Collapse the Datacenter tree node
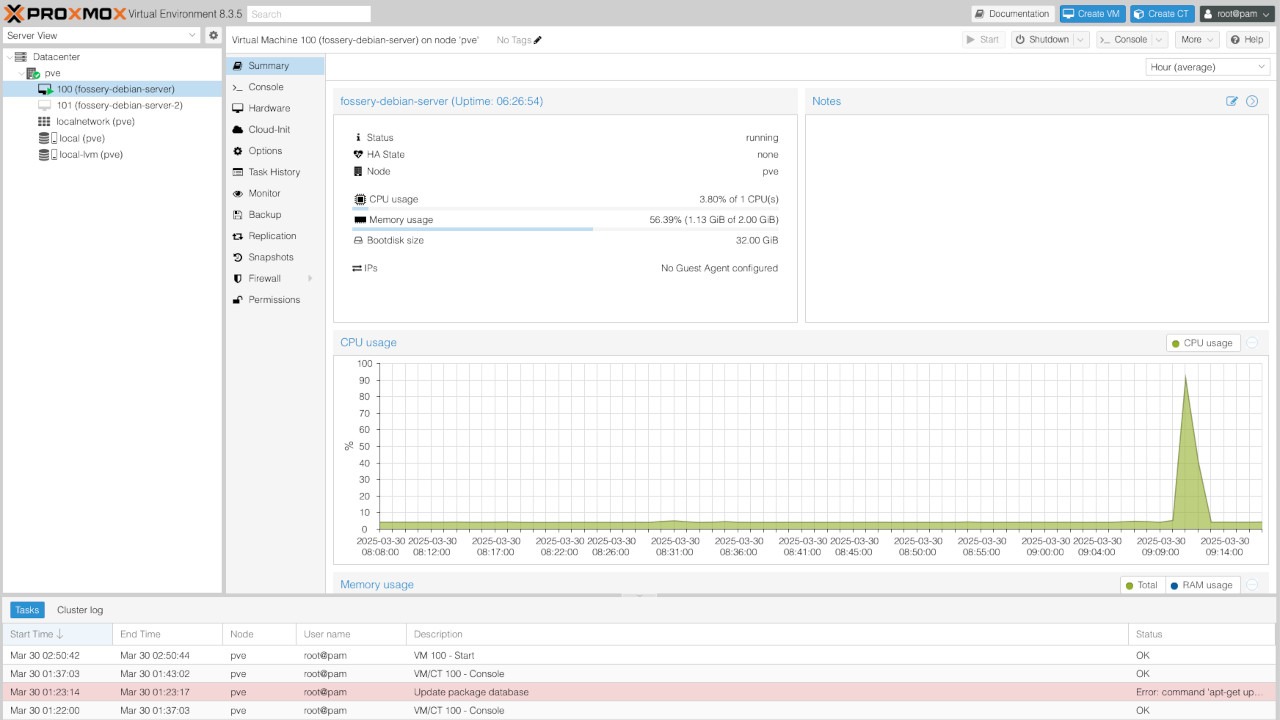1280x720 pixels. point(10,57)
